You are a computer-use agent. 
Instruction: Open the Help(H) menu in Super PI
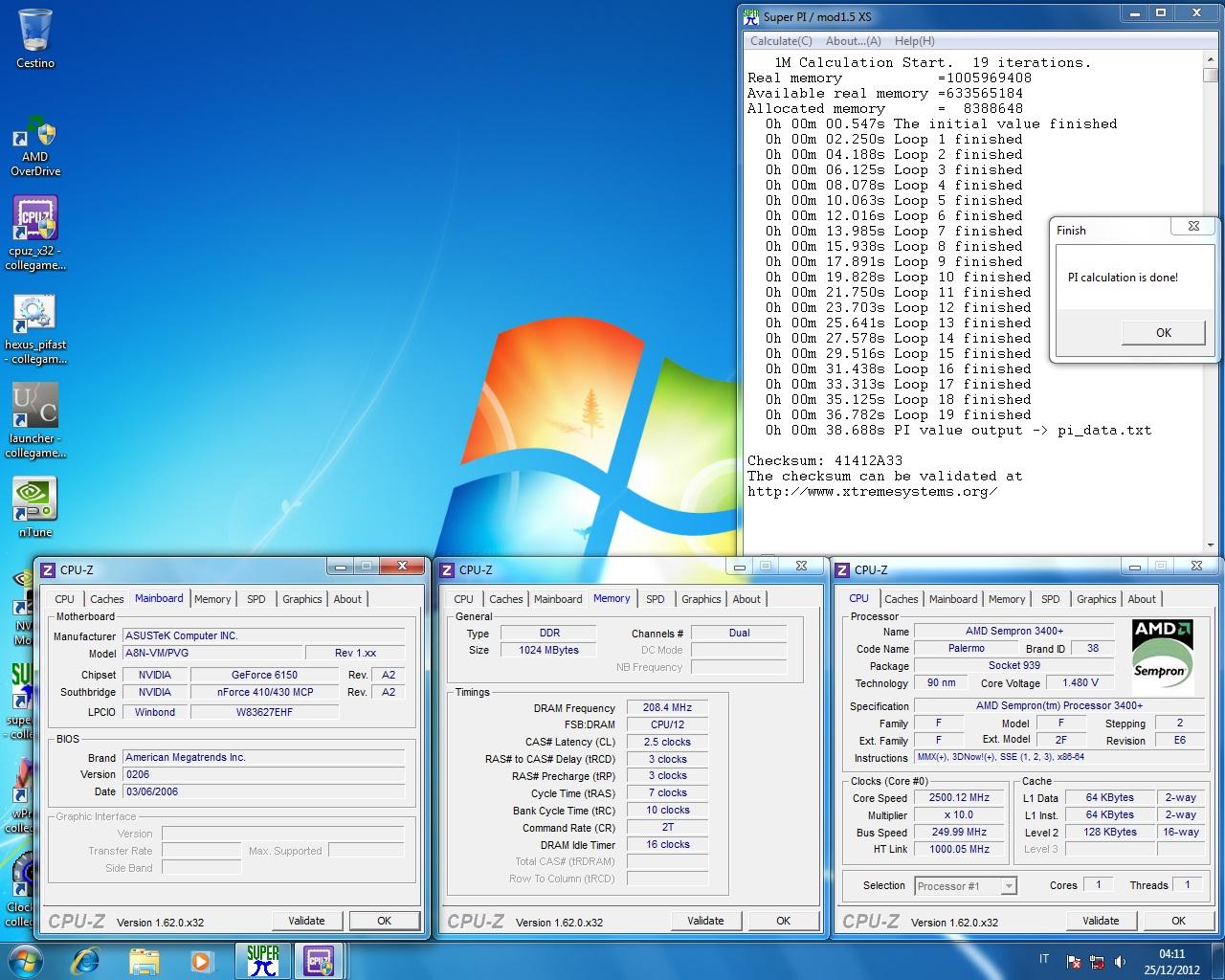coord(915,41)
